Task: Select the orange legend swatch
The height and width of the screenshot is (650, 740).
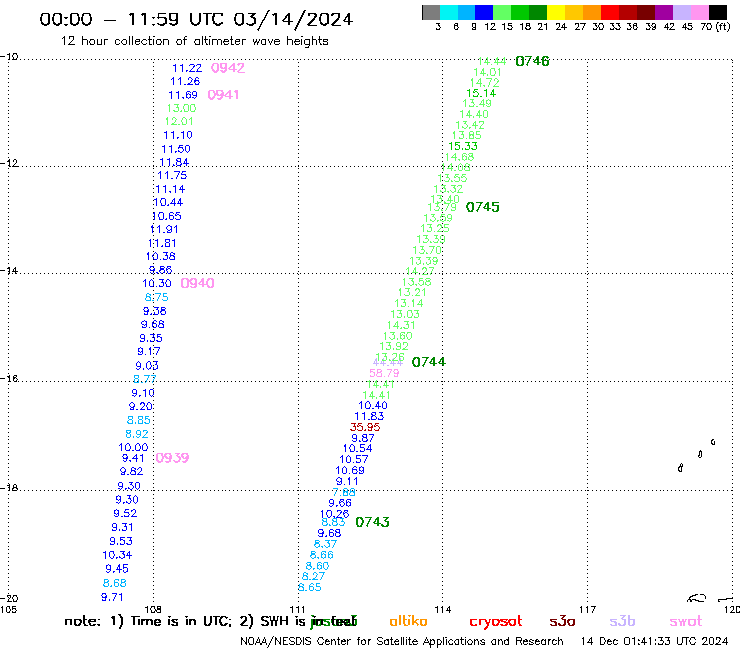Action: (591, 12)
